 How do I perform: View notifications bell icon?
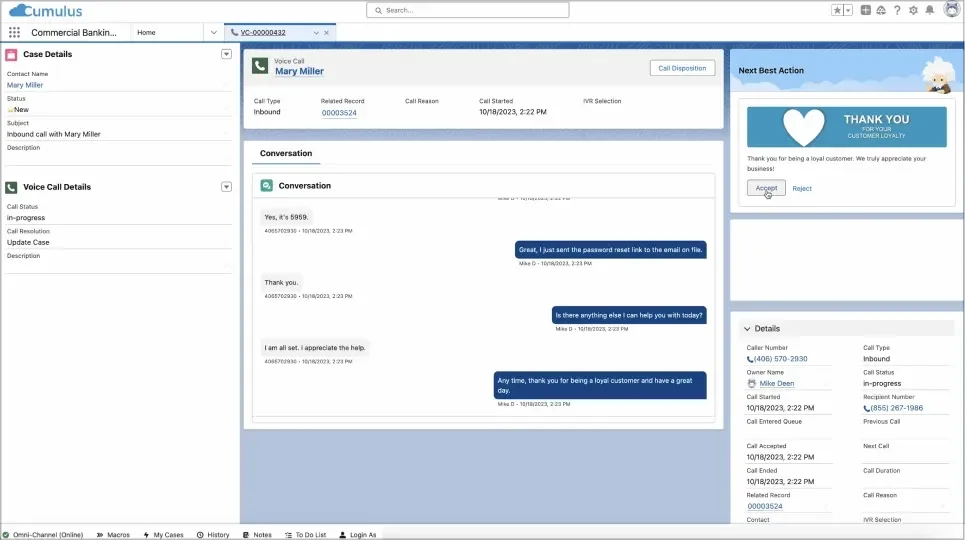[x=929, y=10]
